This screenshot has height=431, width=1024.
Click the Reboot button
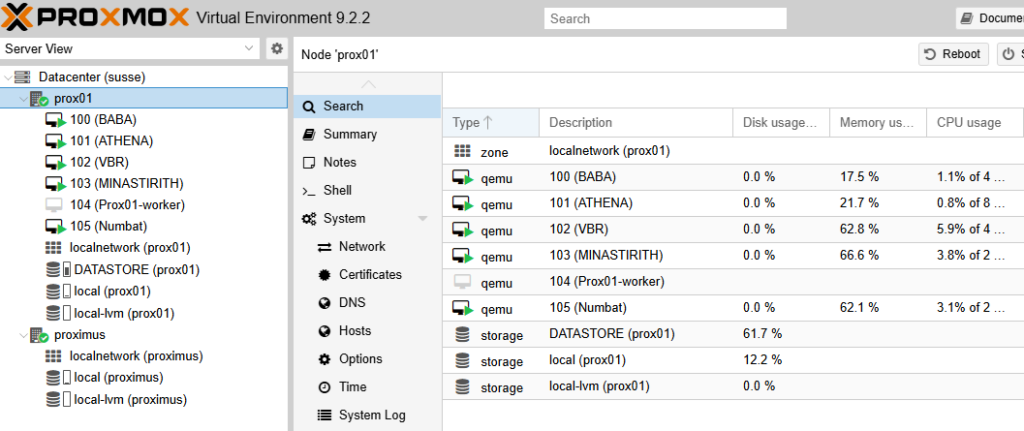tap(953, 54)
